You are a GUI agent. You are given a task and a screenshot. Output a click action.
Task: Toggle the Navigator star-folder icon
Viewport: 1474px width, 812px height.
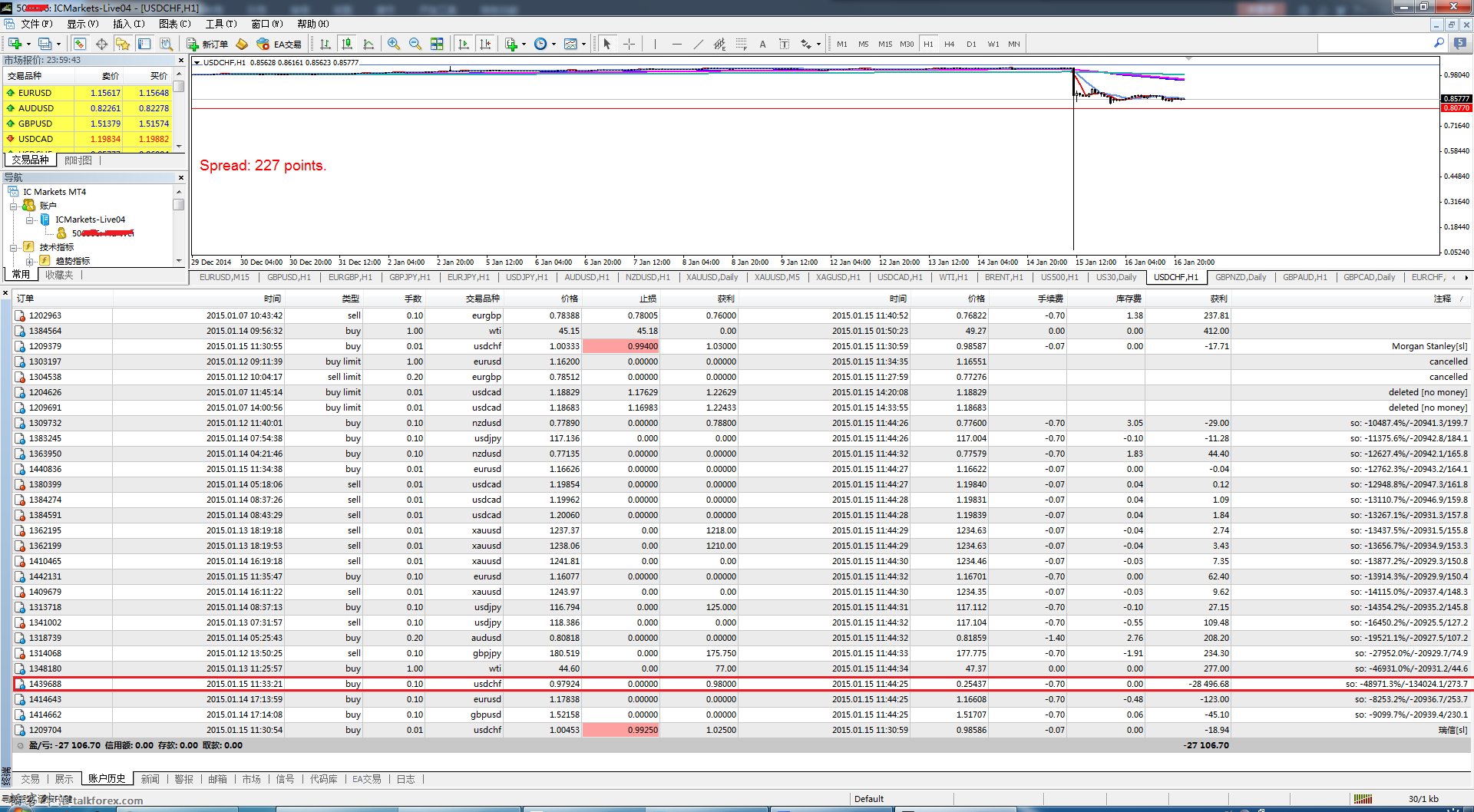coord(123,44)
